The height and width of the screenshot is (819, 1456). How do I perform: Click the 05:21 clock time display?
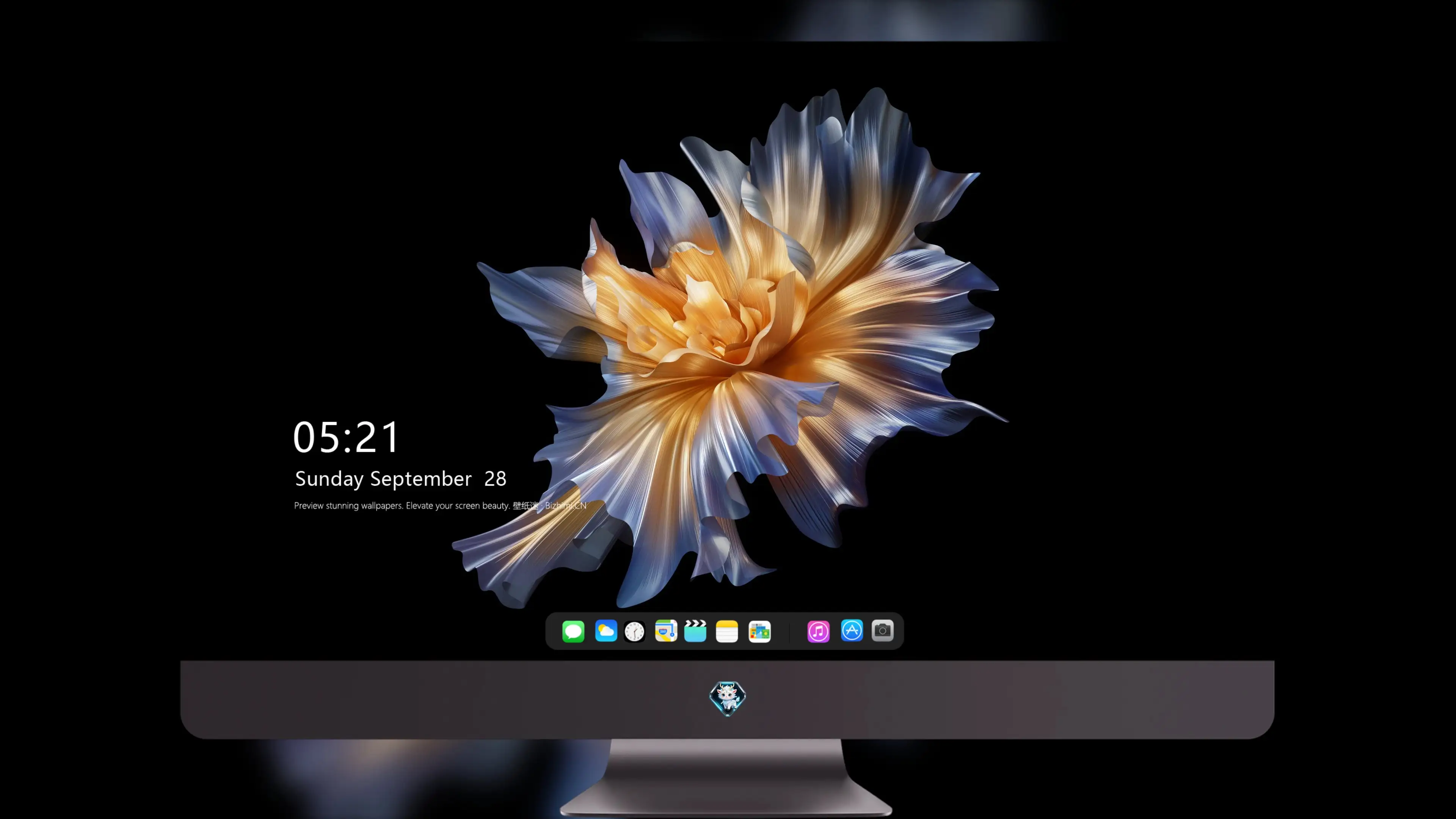point(346,437)
